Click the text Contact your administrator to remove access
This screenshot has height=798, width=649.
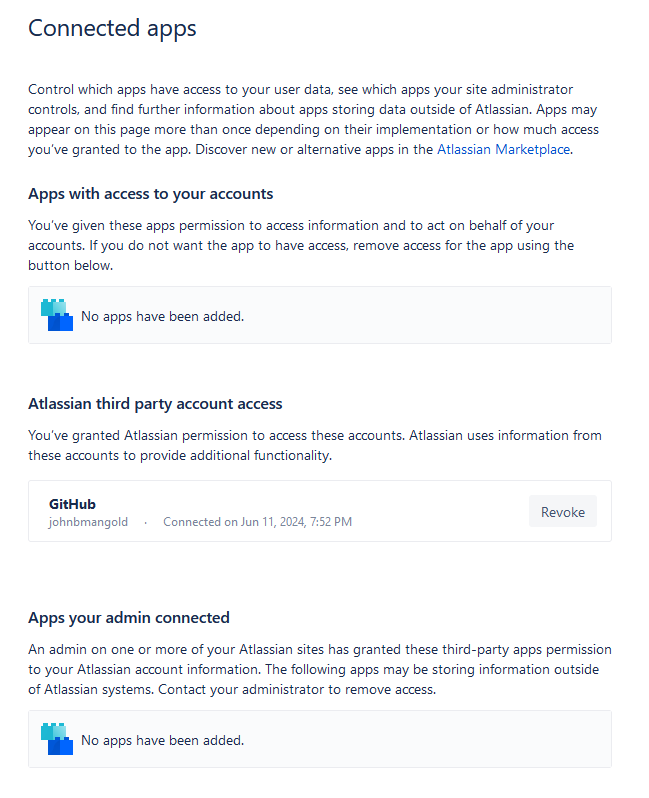pyautogui.click(x=297, y=690)
